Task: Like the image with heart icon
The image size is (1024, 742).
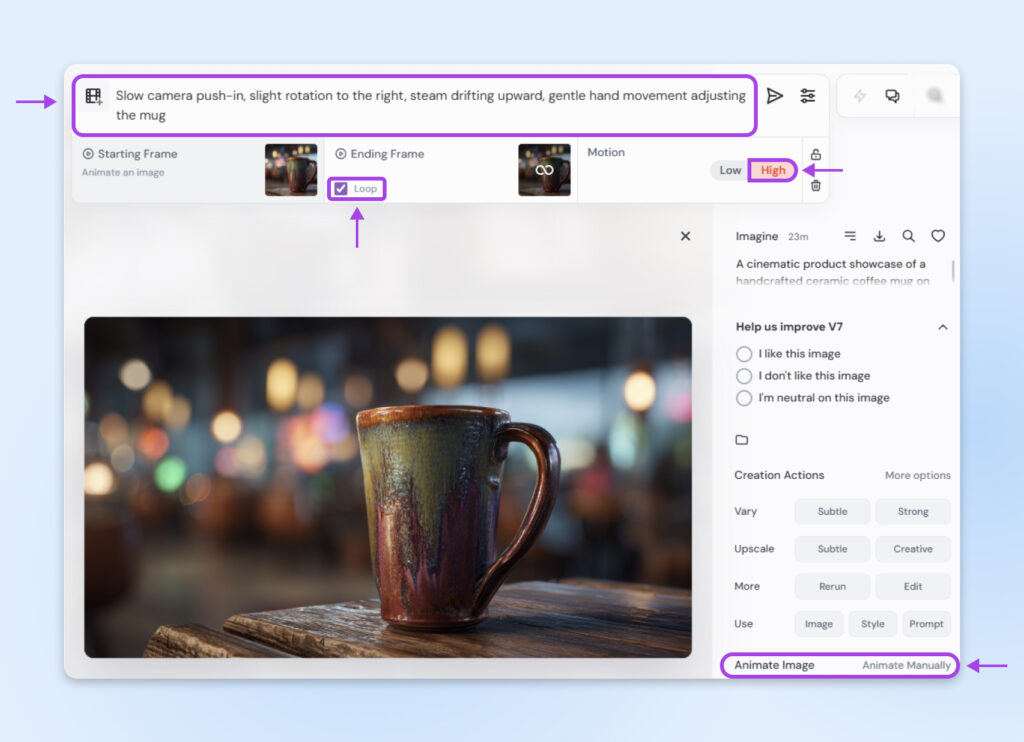Action: pyautogui.click(x=938, y=237)
